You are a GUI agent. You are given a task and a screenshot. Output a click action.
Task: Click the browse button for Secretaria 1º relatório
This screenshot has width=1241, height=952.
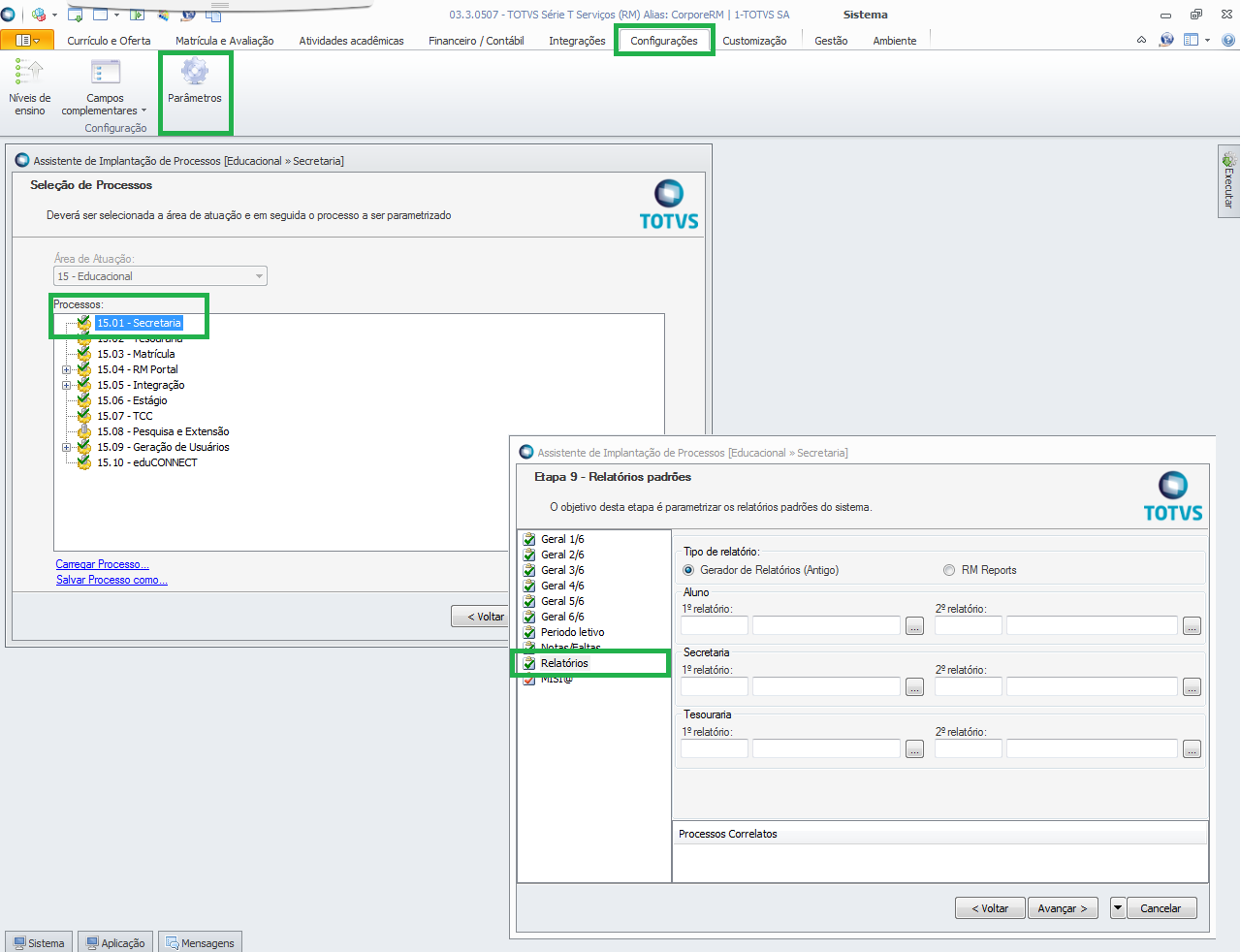click(x=914, y=687)
